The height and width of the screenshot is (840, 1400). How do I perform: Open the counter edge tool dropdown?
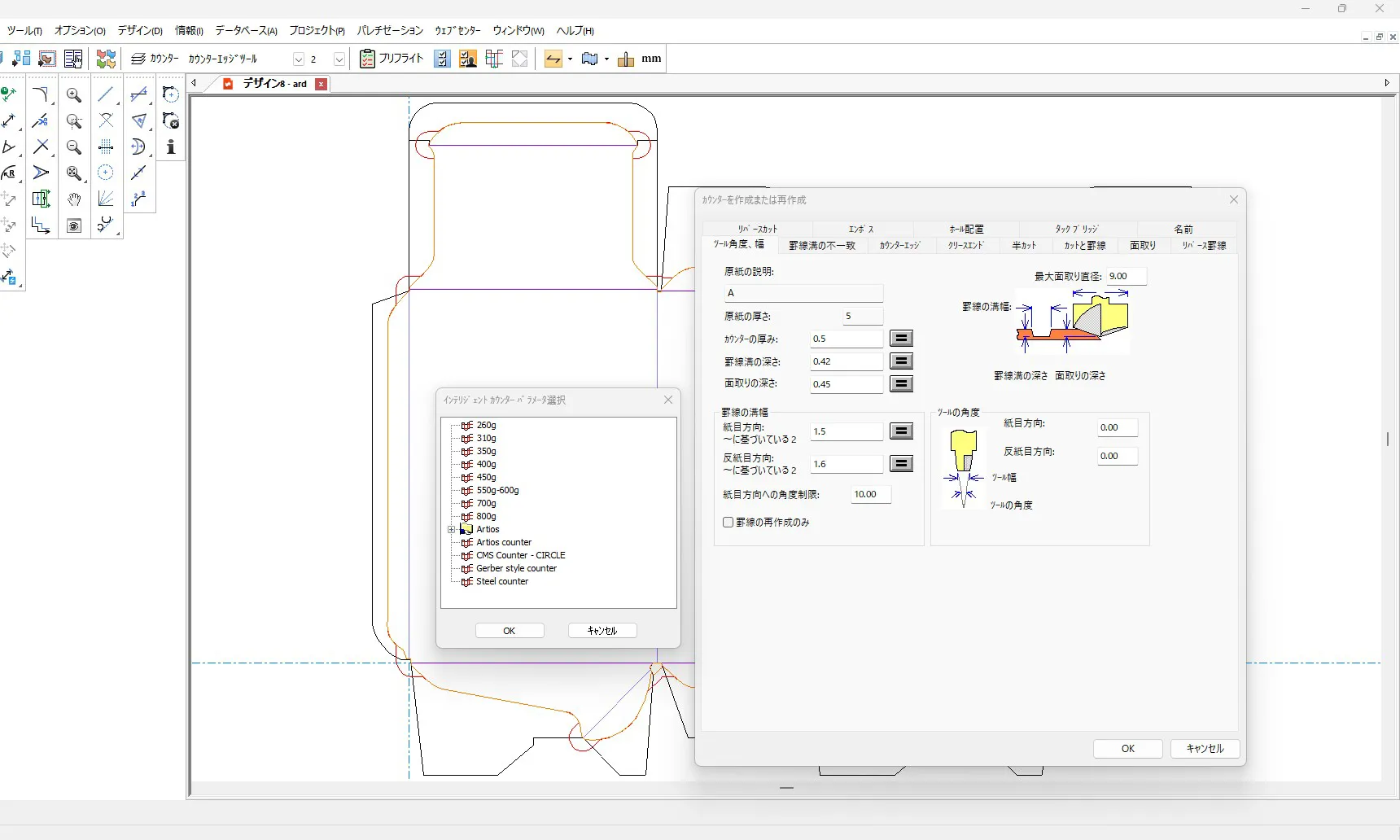tap(298, 59)
